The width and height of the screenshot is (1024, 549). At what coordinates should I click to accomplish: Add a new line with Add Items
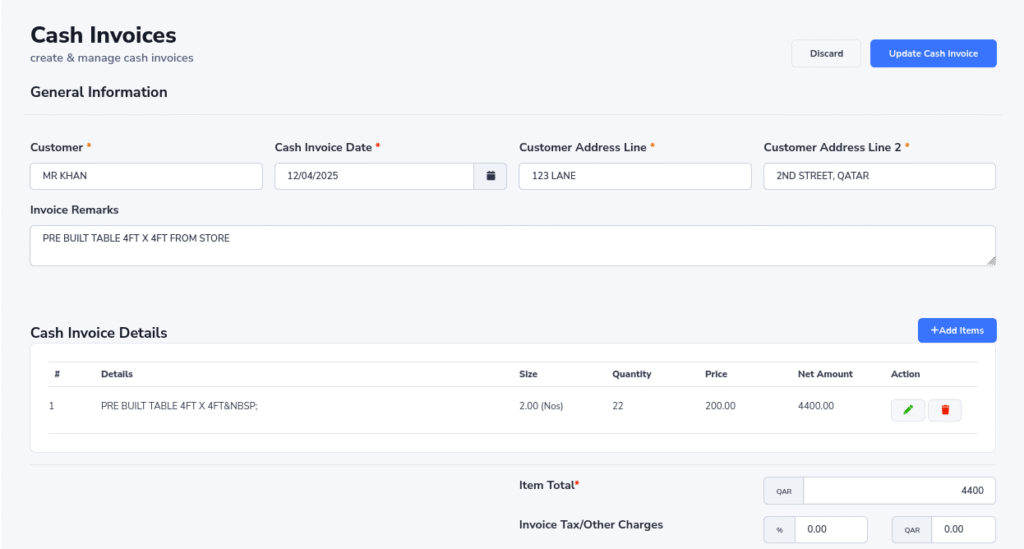click(956, 330)
